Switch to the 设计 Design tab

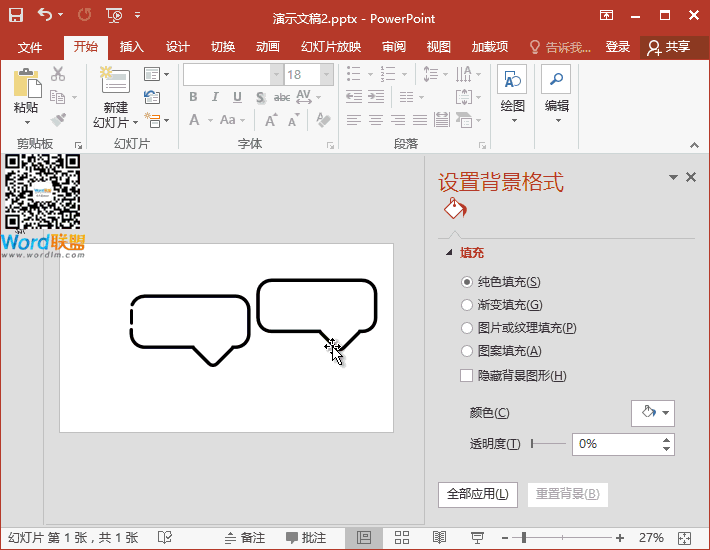(177, 46)
